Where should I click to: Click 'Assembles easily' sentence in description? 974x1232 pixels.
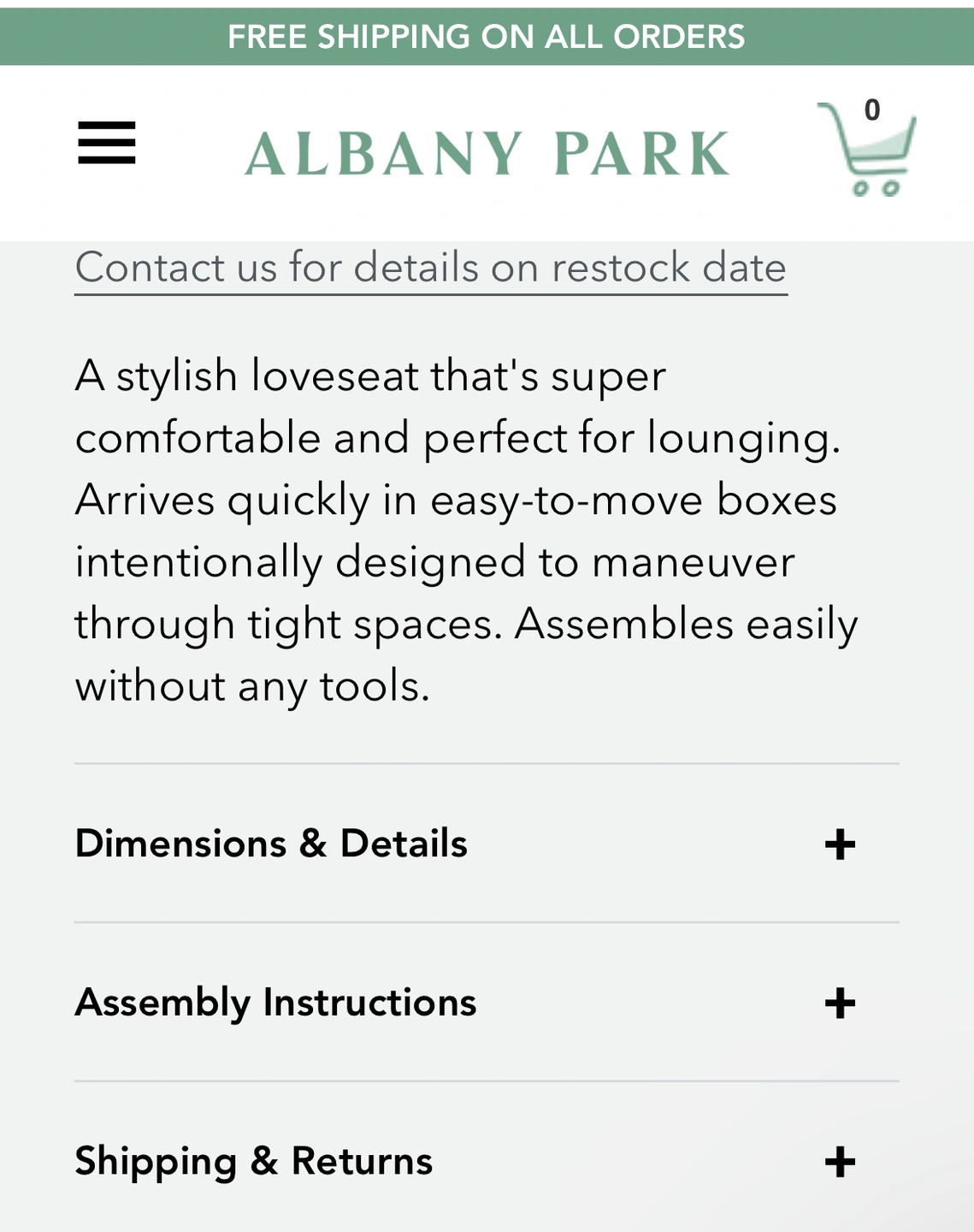coord(686,625)
